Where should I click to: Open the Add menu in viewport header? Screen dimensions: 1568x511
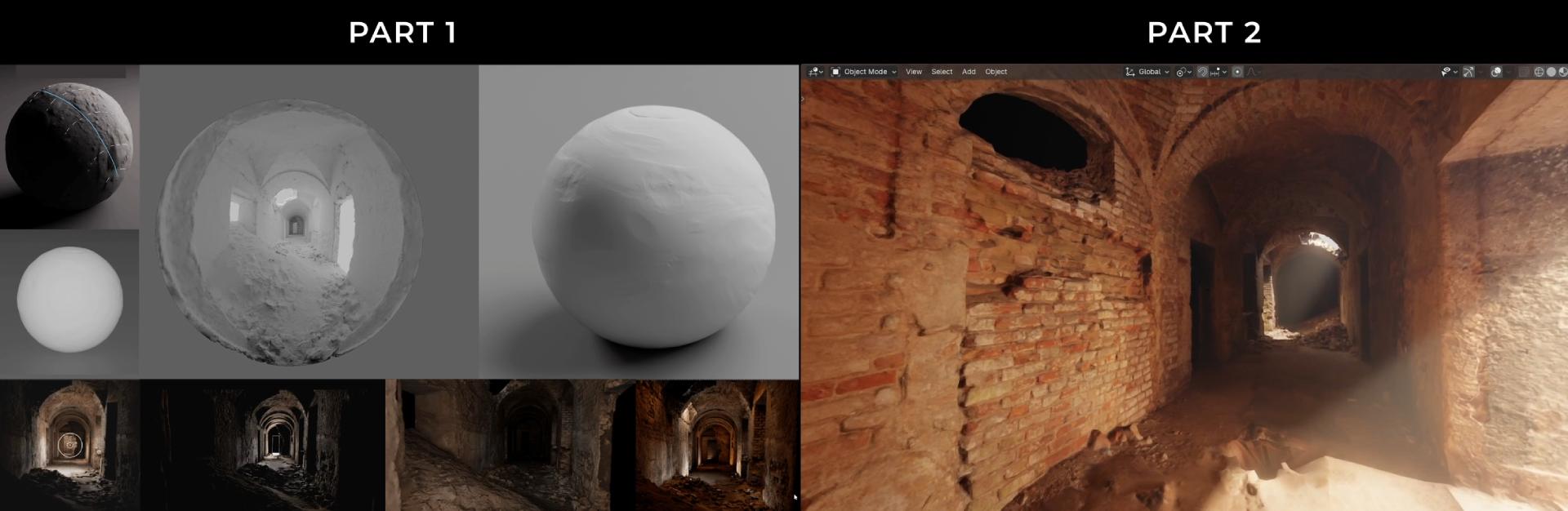tap(969, 72)
